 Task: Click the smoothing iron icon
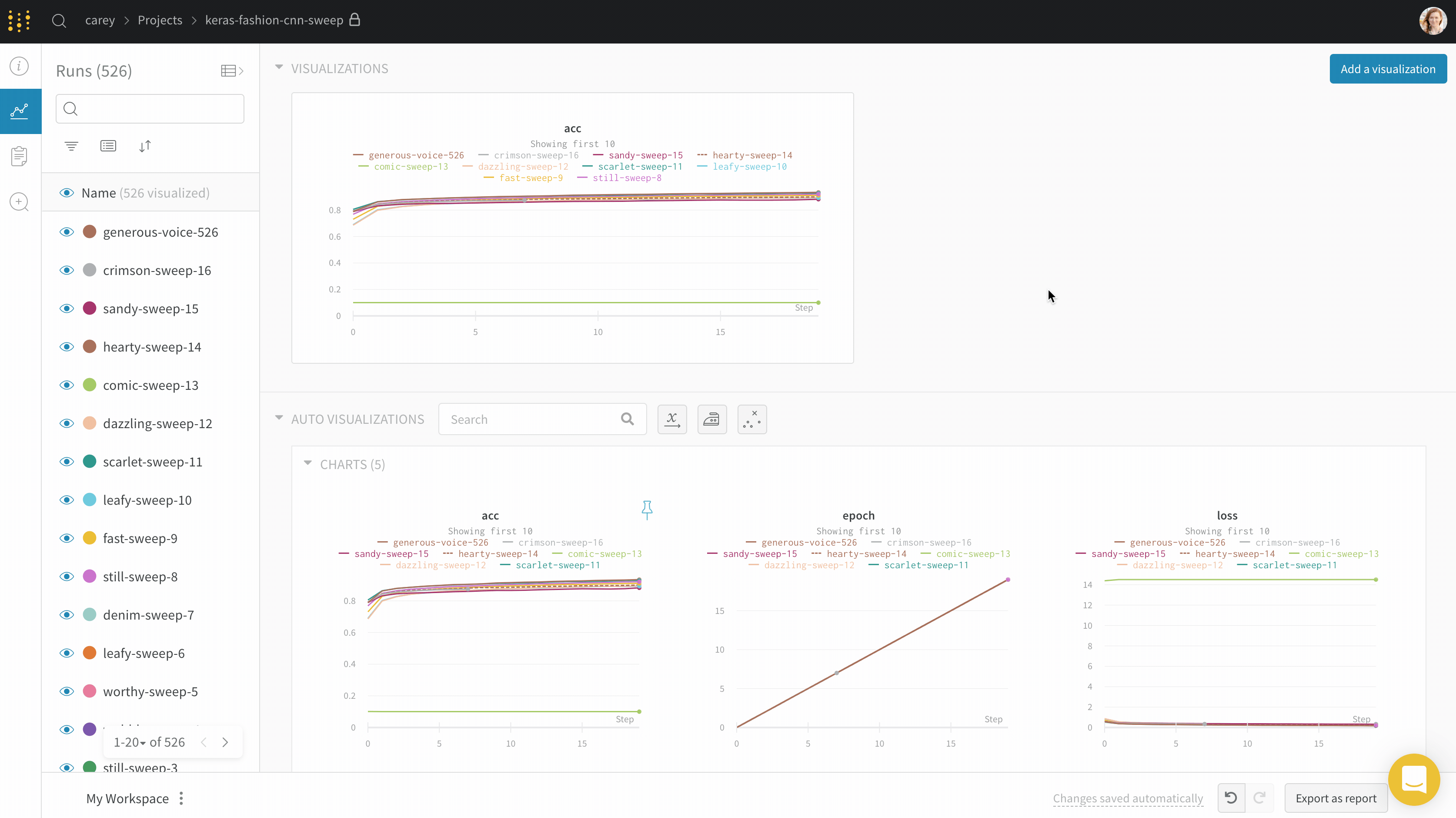click(x=711, y=419)
